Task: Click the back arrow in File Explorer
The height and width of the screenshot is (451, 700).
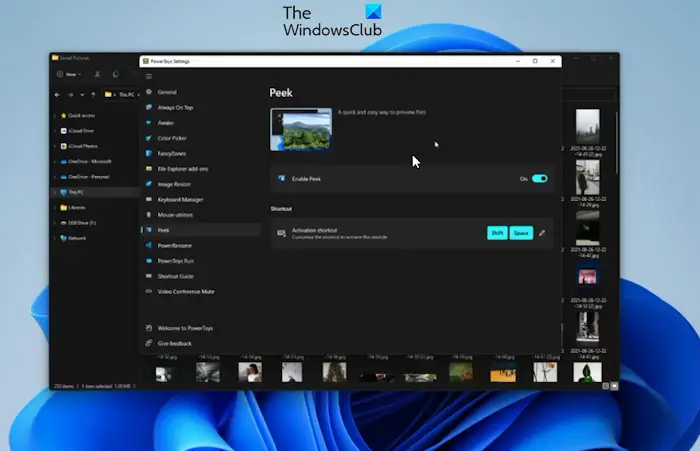Action: coord(57,95)
